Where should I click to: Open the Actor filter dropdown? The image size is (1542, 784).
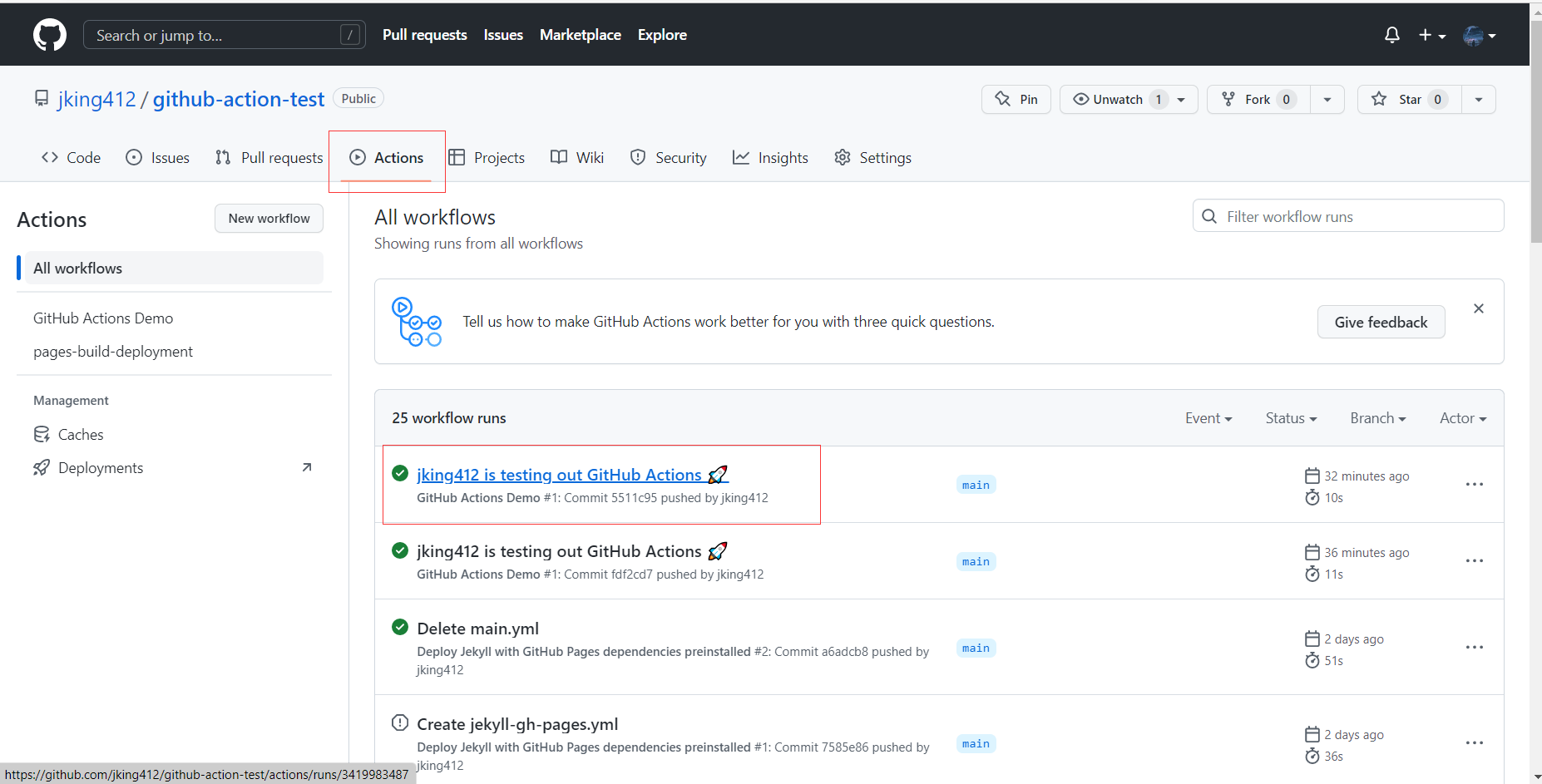[x=1463, y=418]
